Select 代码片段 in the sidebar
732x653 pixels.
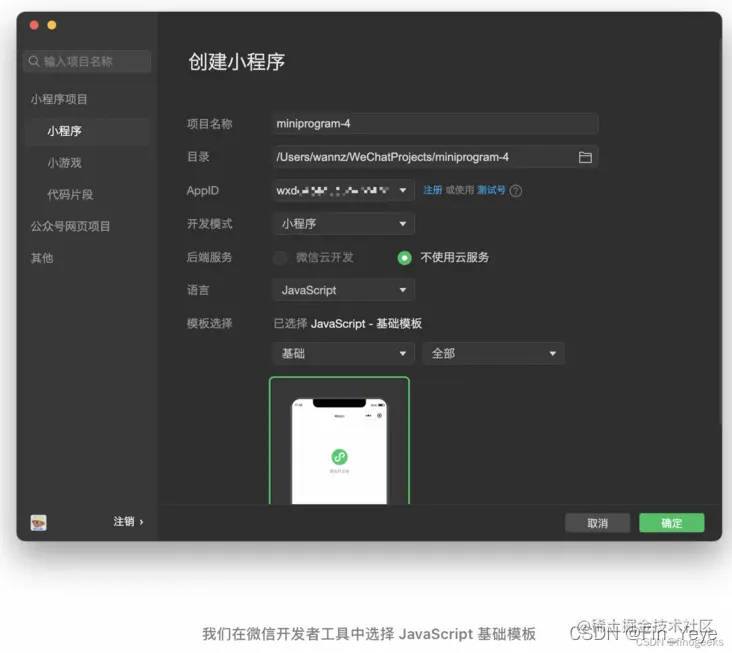tap(70, 195)
